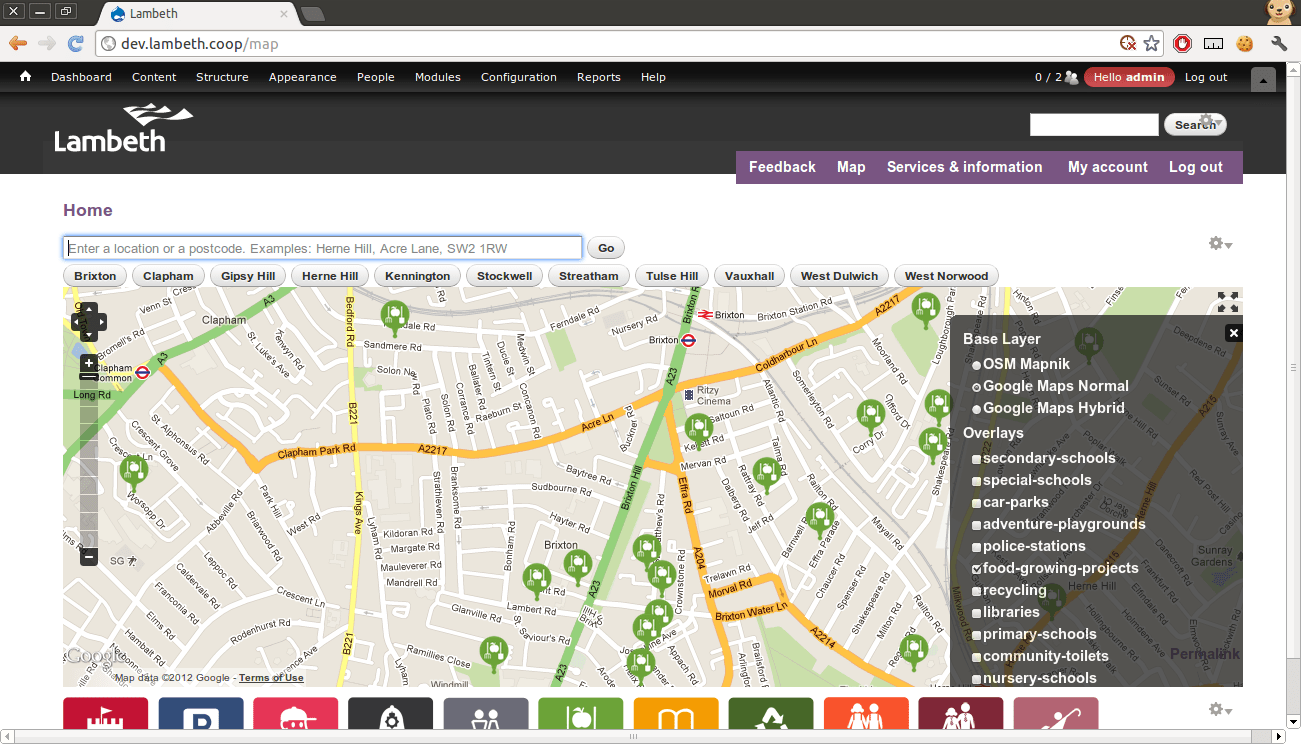This screenshot has height=744, width=1301.
Task: Click the Go button
Action: (606, 248)
